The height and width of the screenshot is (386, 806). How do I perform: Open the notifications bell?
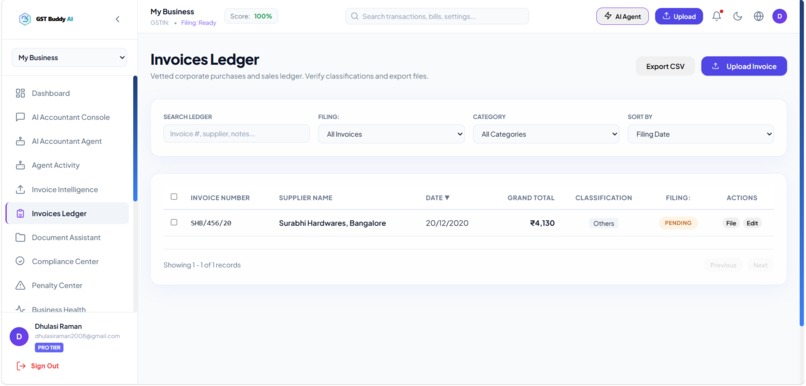(717, 16)
